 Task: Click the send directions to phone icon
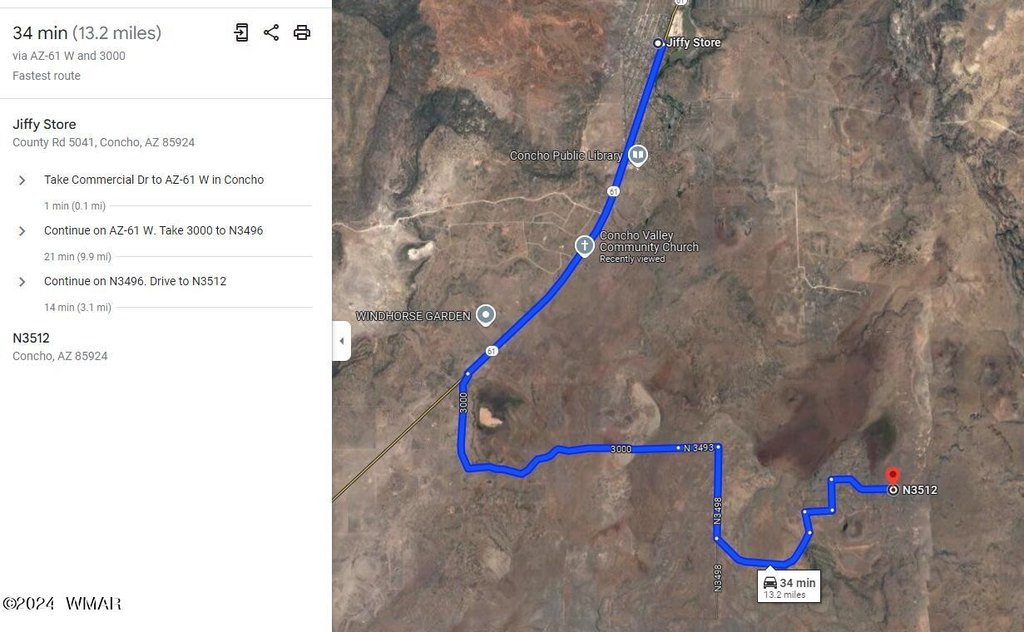pyautogui.click(x=241, y=33)
